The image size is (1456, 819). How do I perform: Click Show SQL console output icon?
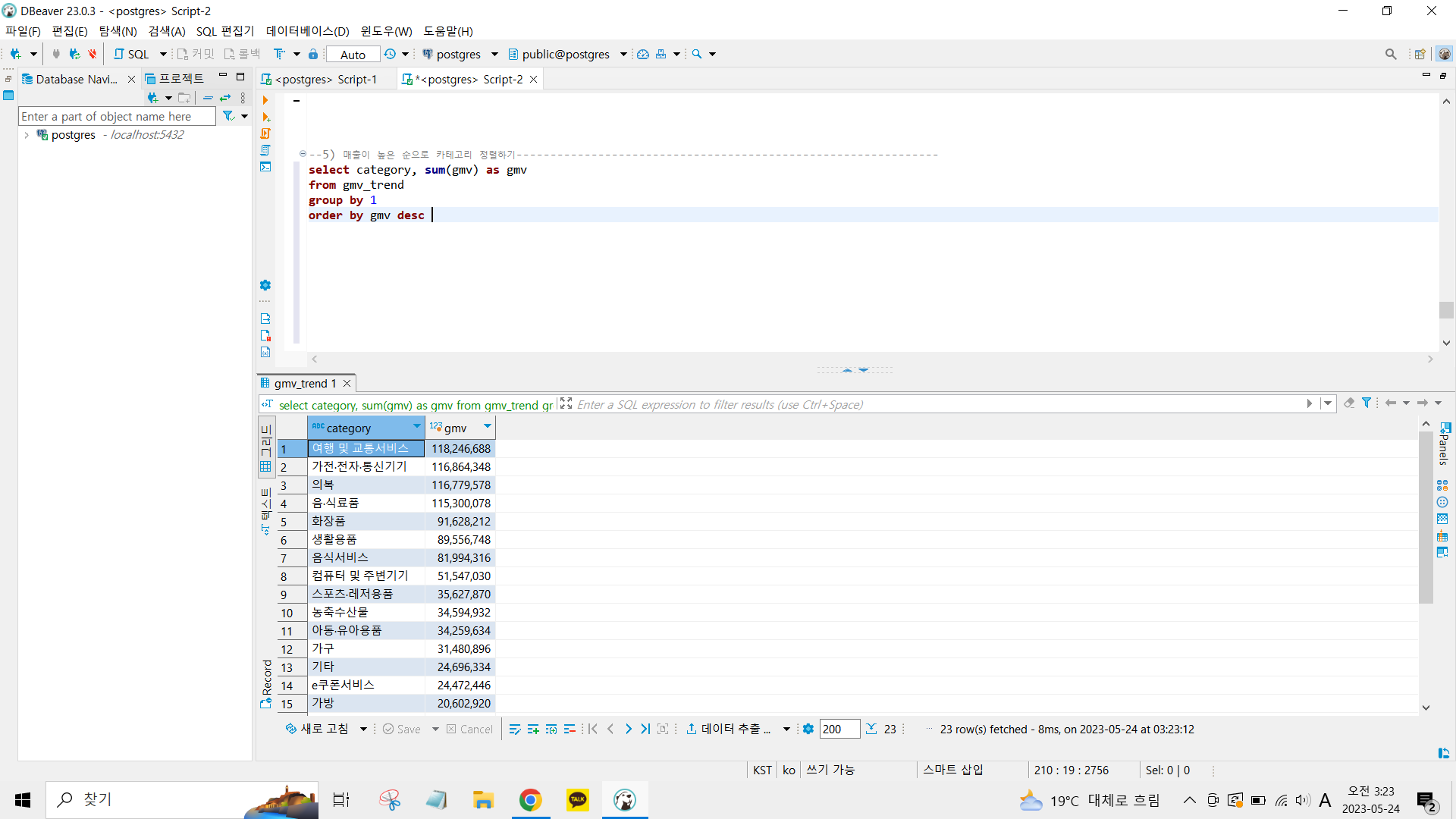pyautogui.click(x=265, y=167)
